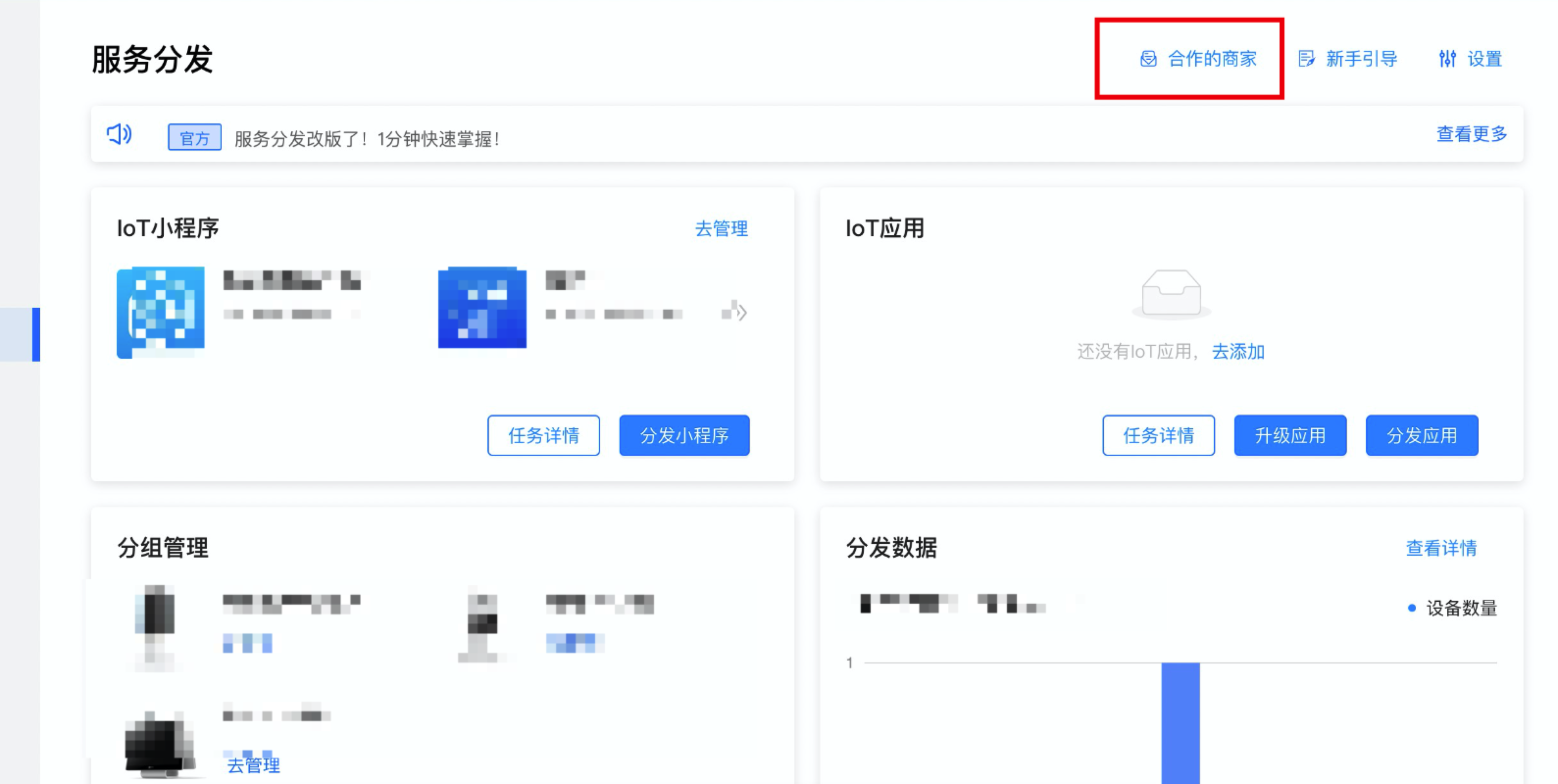Click 去管理 under the third device group
1558x784 pixels.
253,765
